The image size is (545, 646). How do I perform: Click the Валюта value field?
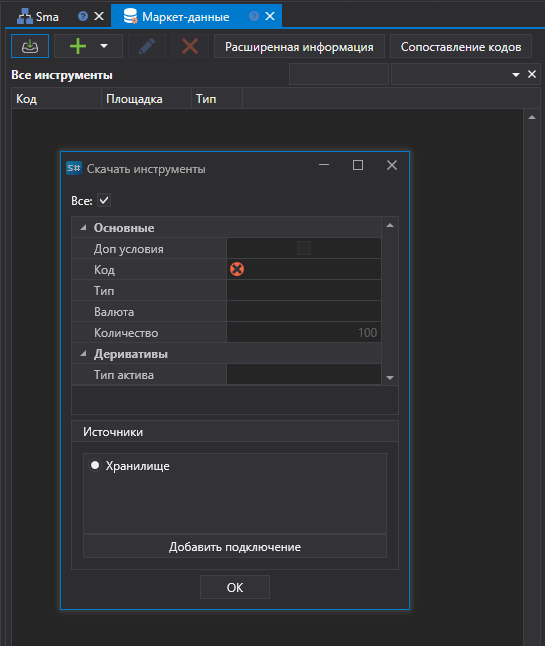pos(304,311)
